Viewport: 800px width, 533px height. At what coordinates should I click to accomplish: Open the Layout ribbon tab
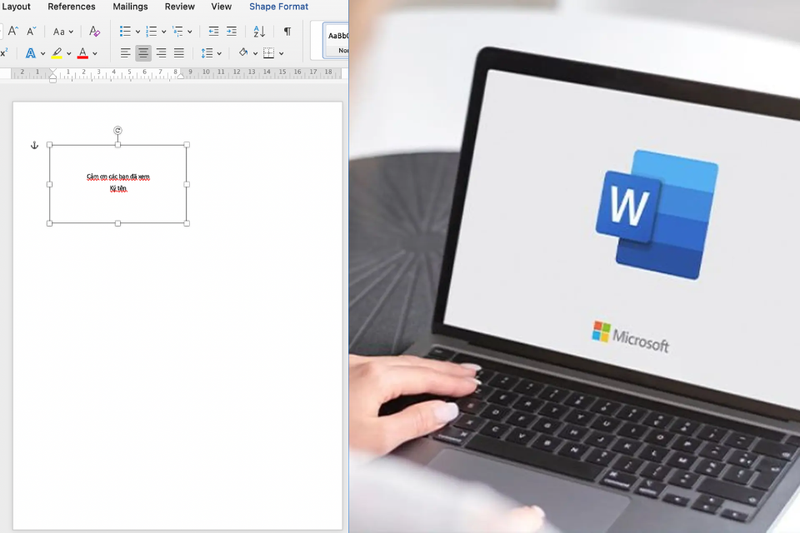click(16, 7)
